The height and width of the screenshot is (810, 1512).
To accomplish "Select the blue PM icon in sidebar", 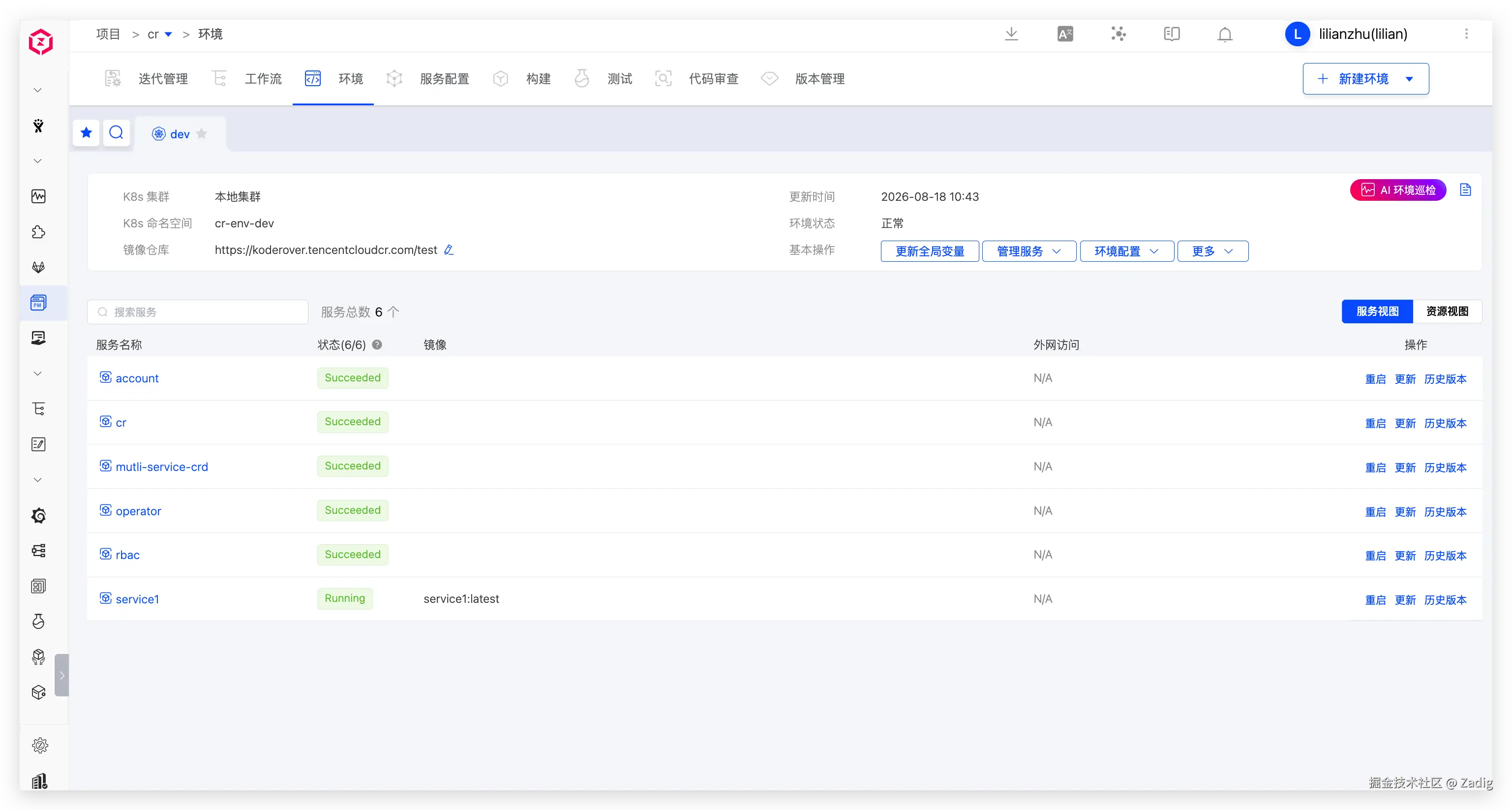I will coord(39,303).
